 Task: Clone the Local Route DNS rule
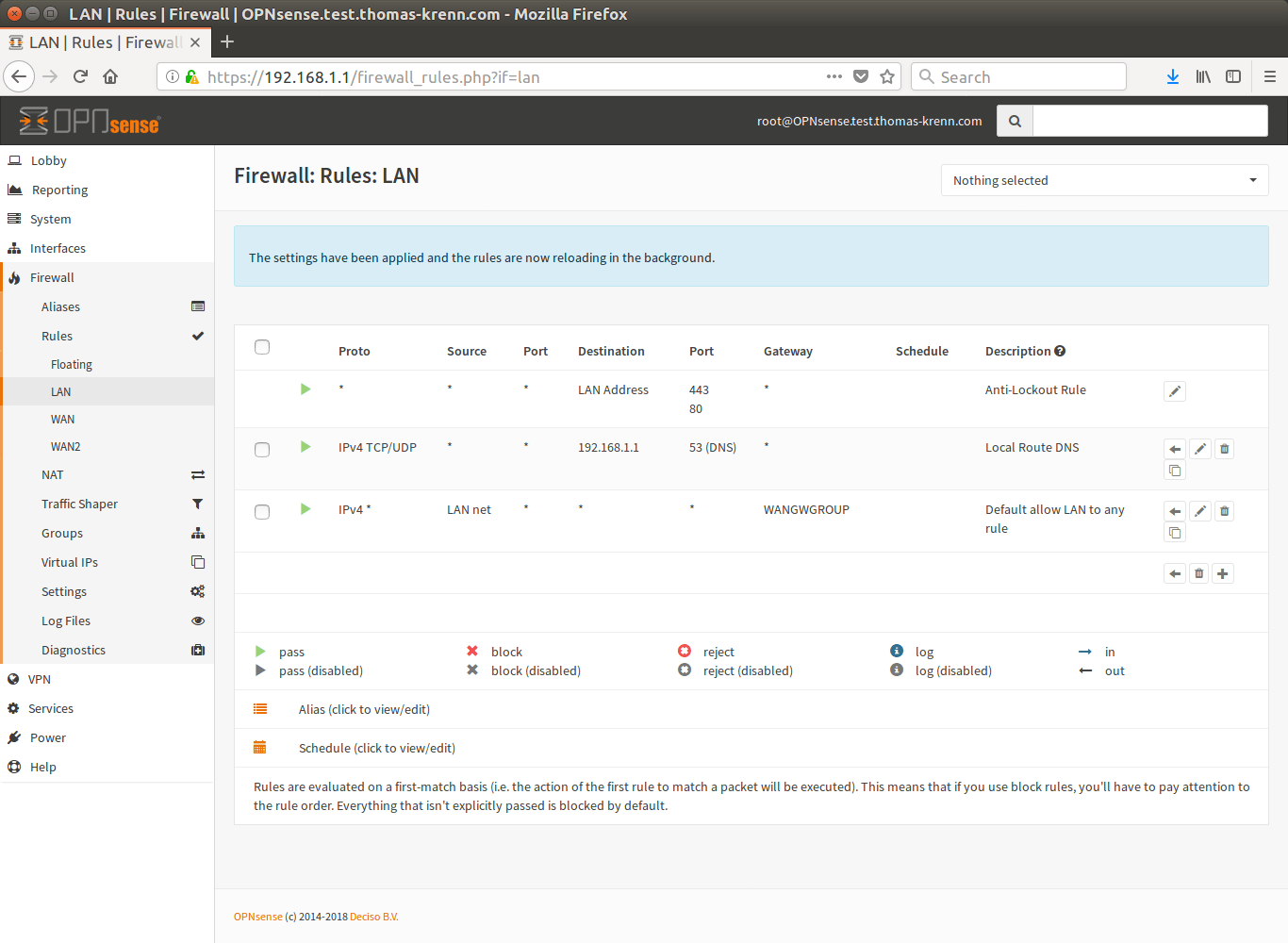tap(1175, 471)
